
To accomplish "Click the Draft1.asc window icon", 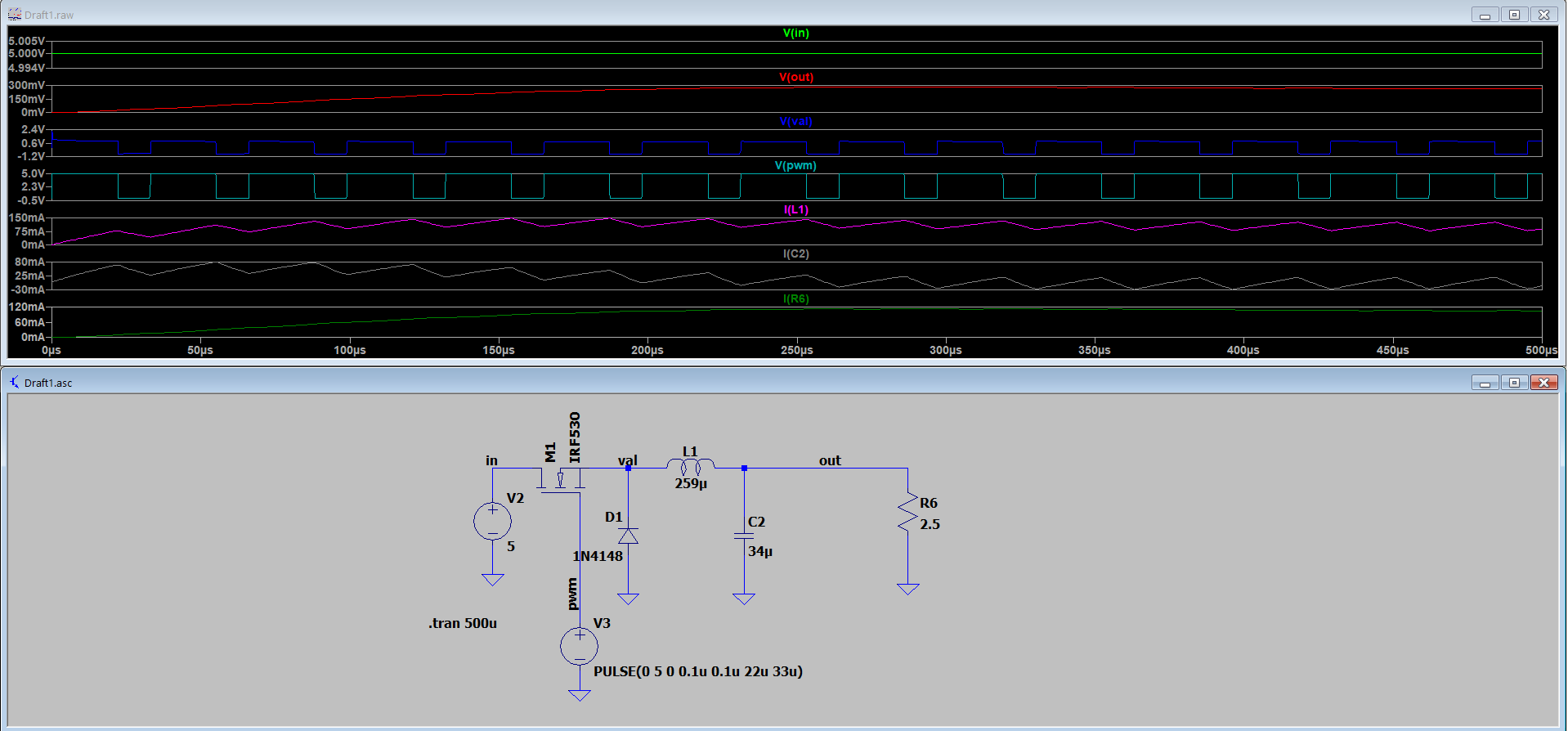I will [14, 382].
